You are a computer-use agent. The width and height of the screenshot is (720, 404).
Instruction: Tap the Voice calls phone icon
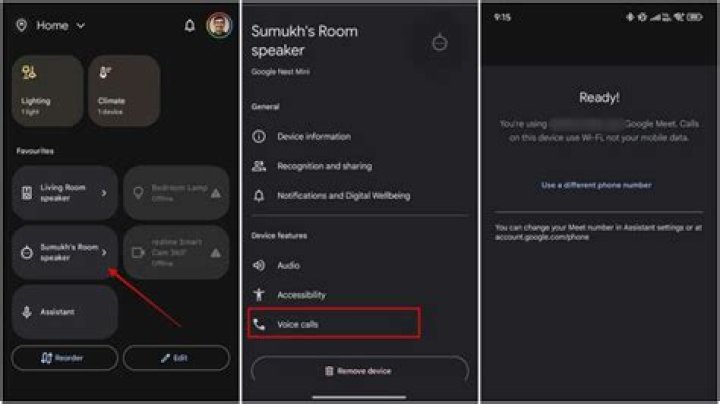(x=259, y=324)
